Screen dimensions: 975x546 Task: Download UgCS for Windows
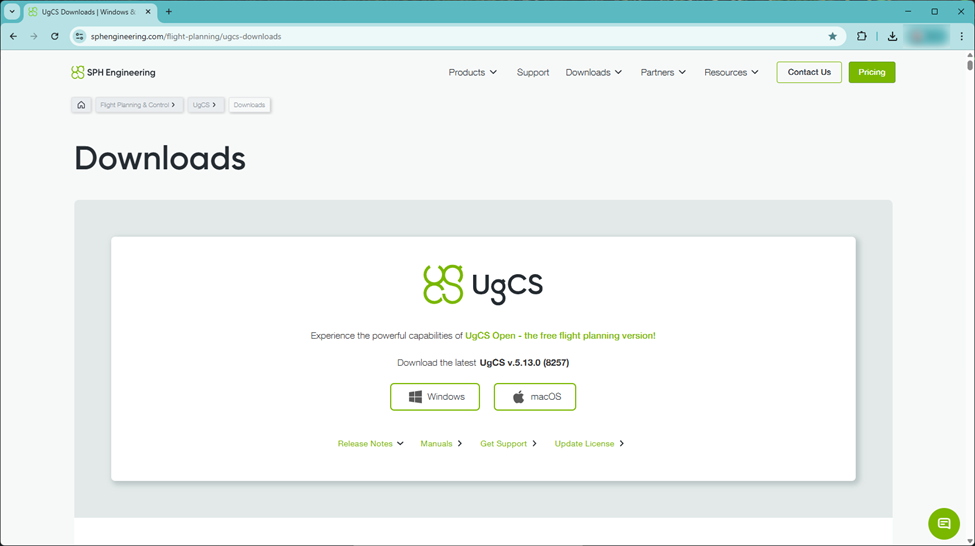[435, 397]
